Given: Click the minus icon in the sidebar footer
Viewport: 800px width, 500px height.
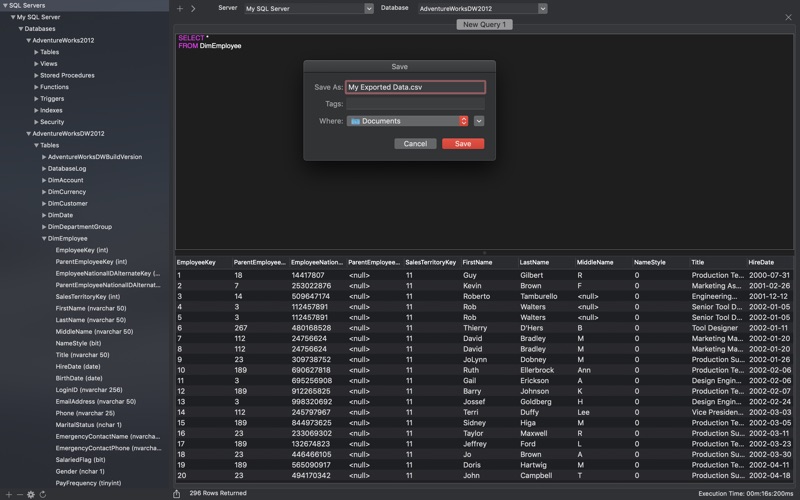Looking at the screenshot, I should click(x=19, y=494).
